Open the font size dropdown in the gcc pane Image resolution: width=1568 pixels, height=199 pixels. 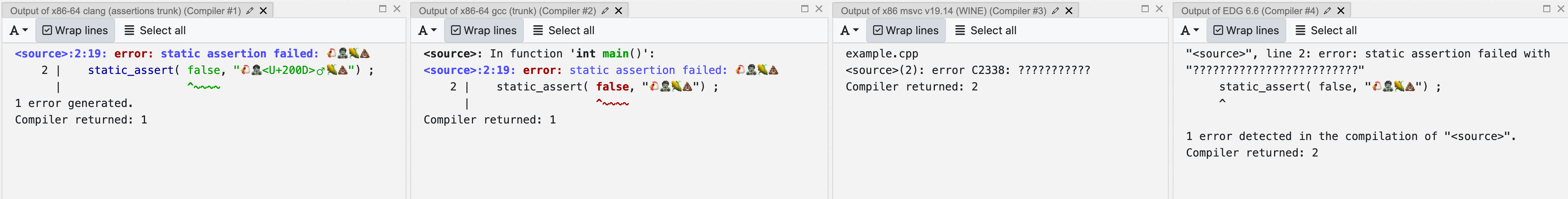tap(427, 30)
